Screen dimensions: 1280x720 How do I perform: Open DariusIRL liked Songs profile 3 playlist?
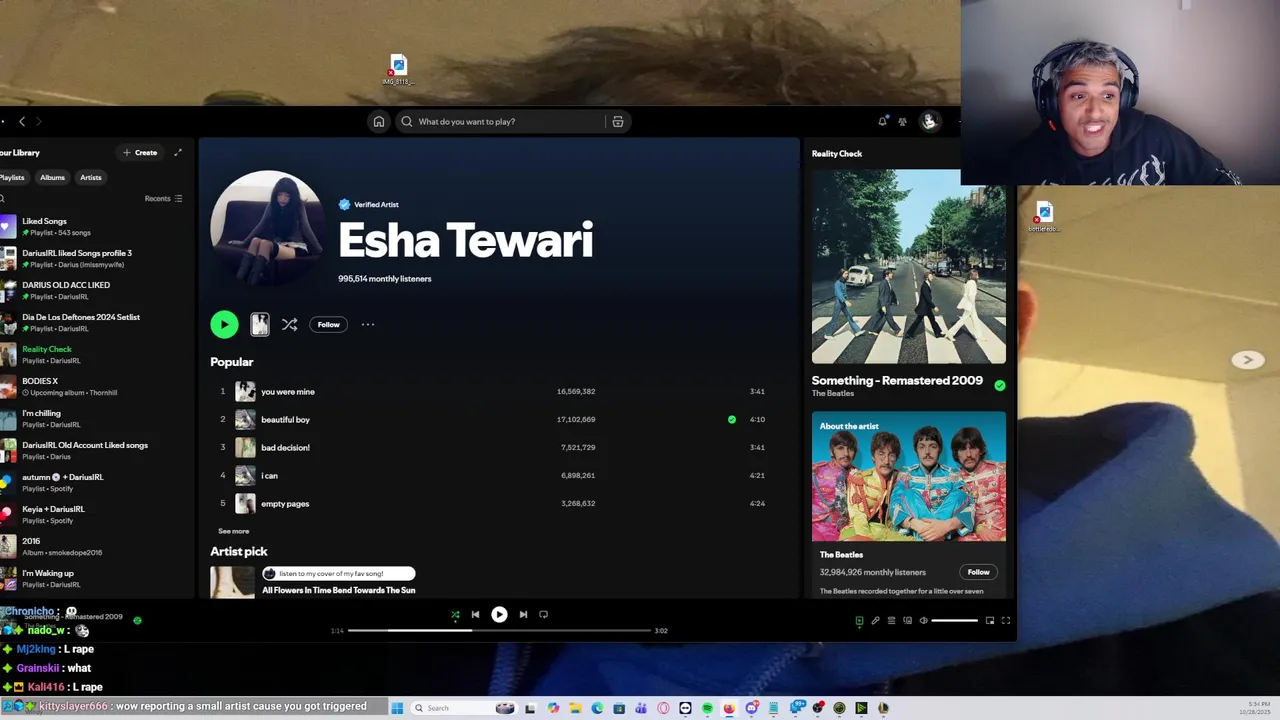coord(95,259)
